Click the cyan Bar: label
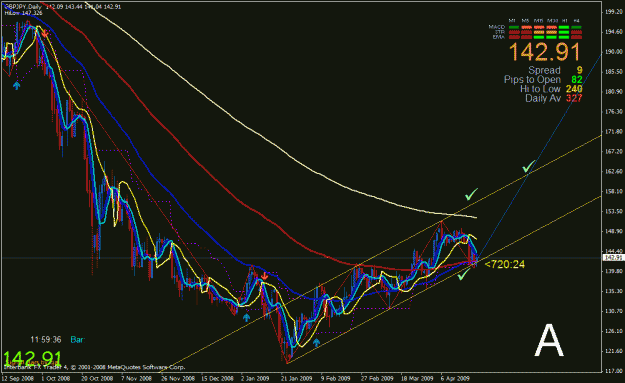The image size is (625, 383). 77,340
